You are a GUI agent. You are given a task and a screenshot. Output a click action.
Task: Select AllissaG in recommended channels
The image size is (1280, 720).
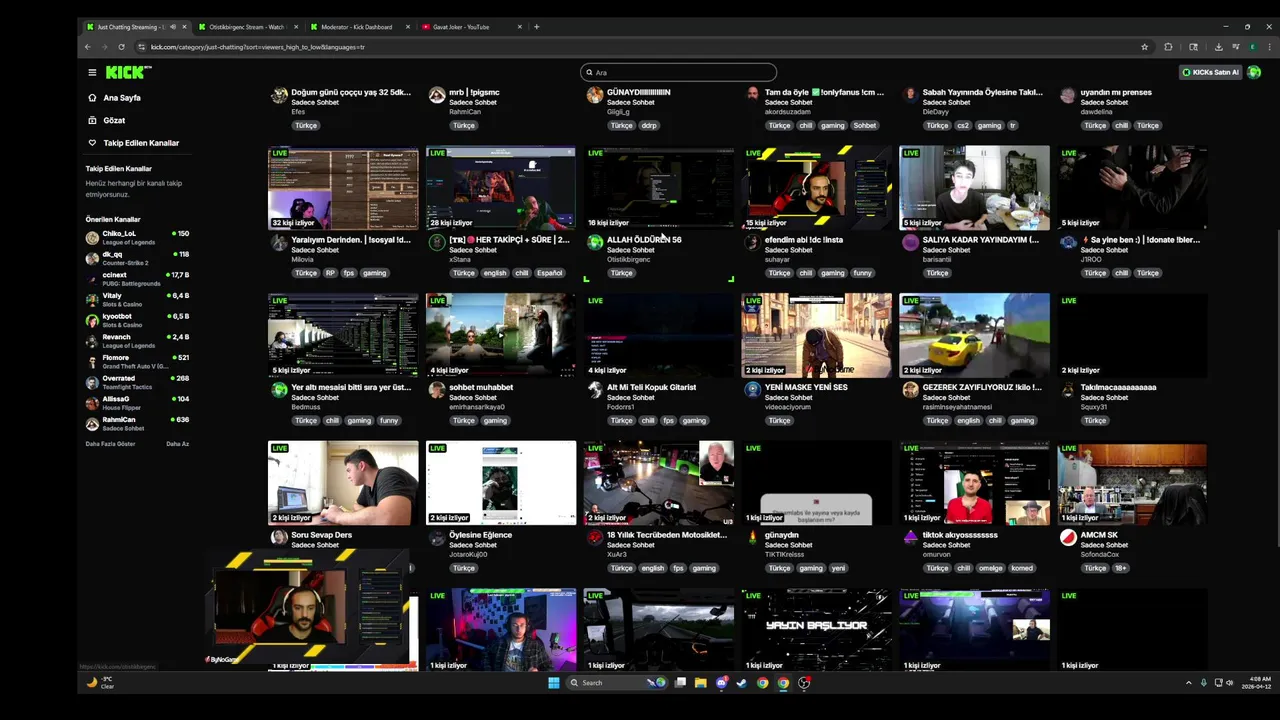pos(137,403)
